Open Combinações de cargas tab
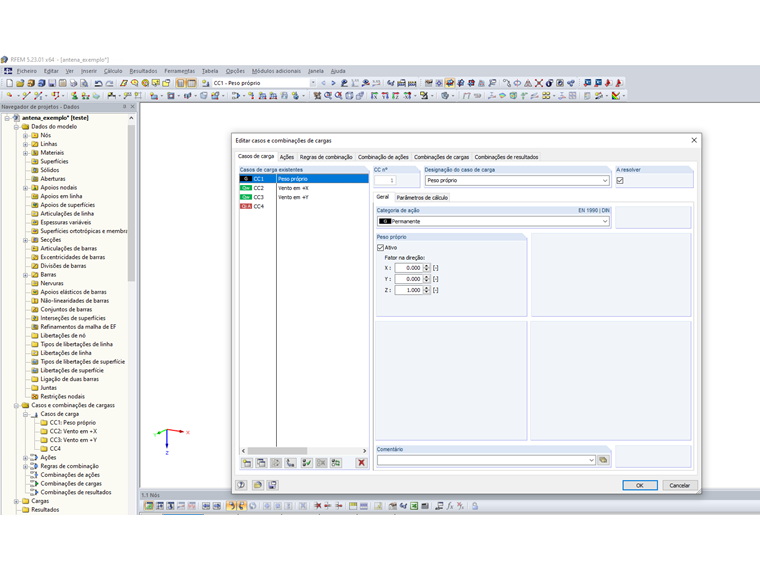Screen dimensions: 760x570 (x=441, y=157)
